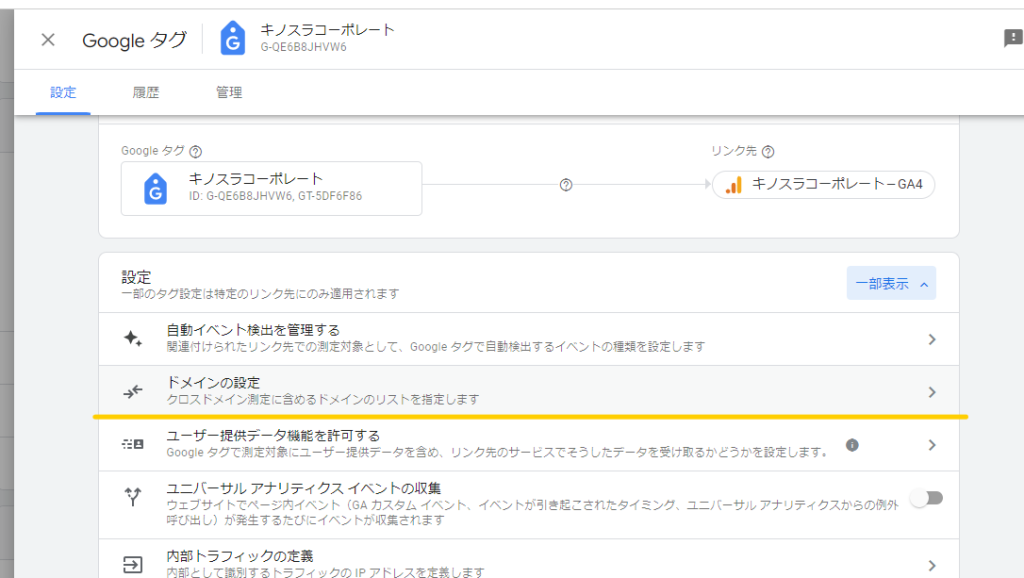Expand chevron for ユーザー提供データ機能を許可する
This screenshot has height=578, width=1024.
932,445
